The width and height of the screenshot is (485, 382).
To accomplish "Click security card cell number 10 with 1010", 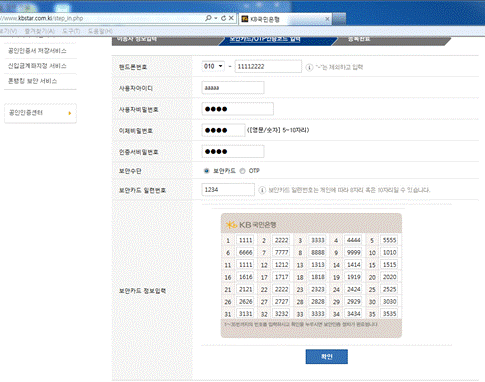I will pyautogui.click(x=389, y=252).
